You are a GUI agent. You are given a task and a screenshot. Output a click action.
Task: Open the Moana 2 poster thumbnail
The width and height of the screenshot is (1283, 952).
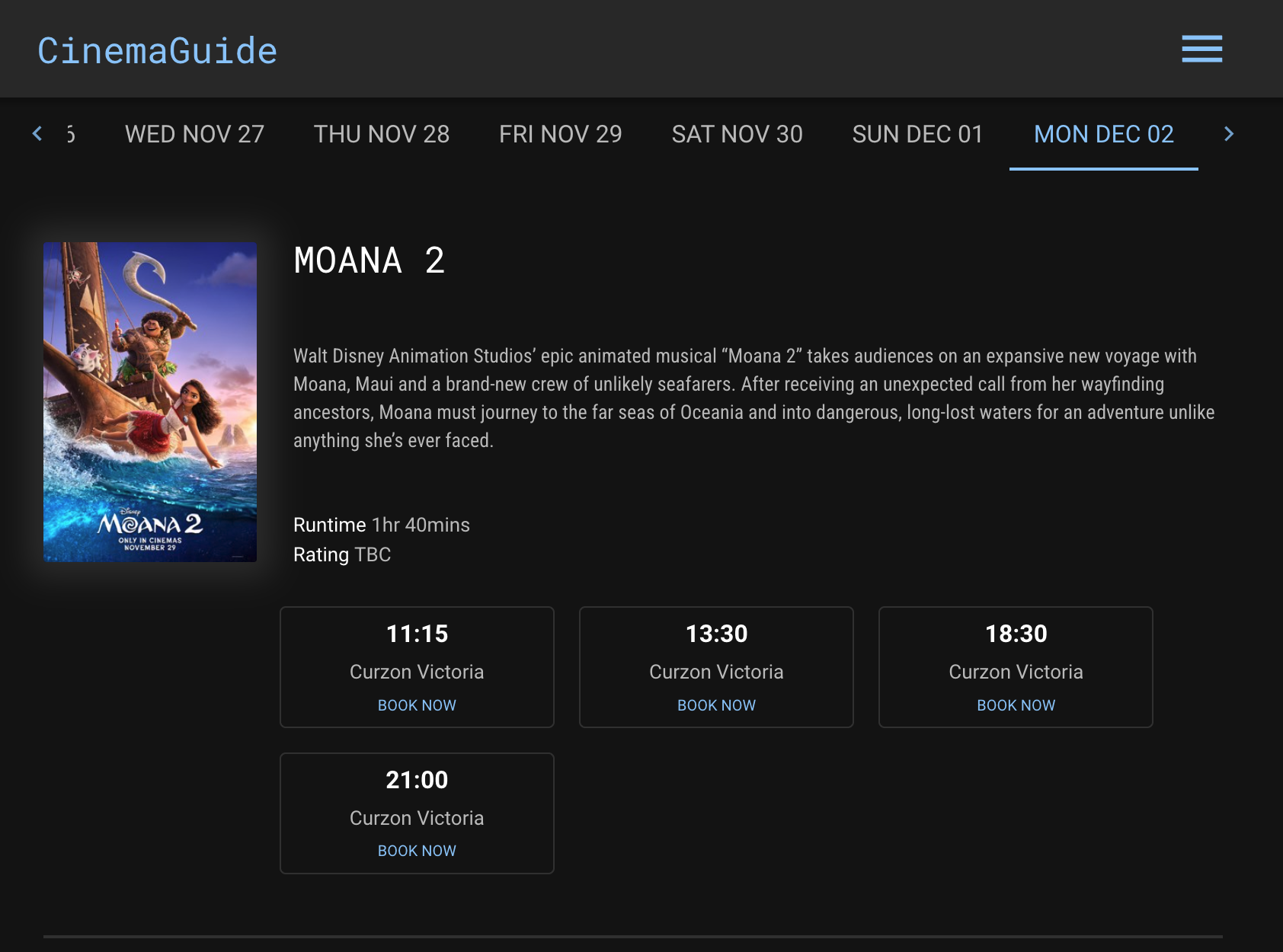(x=150, y=402)
